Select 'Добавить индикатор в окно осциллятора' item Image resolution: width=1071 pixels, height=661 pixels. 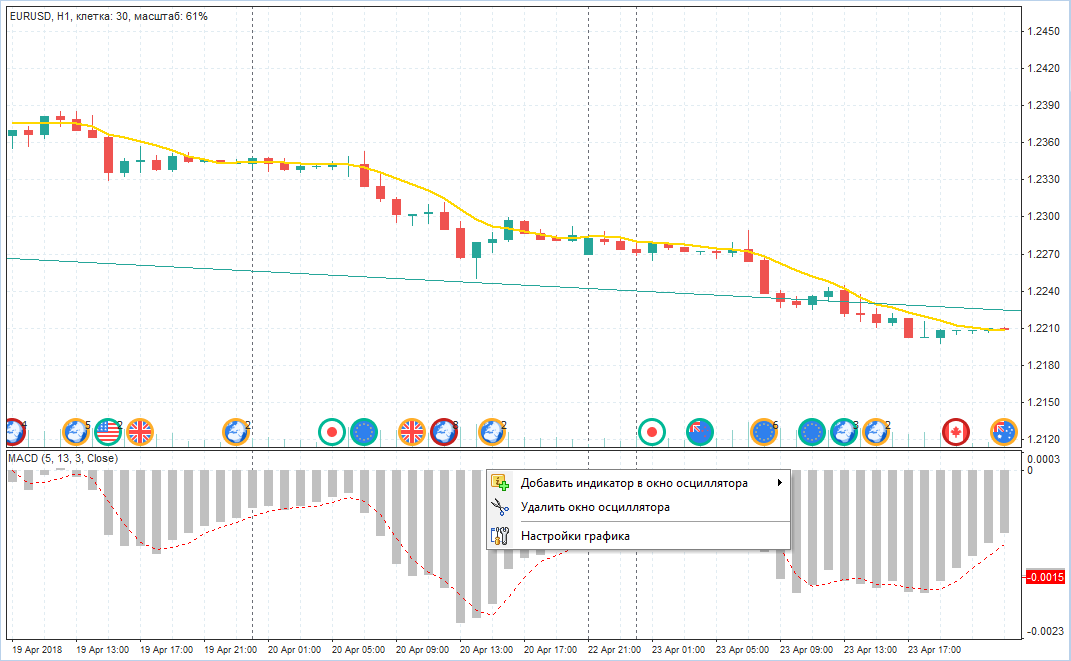click(634, 484)
